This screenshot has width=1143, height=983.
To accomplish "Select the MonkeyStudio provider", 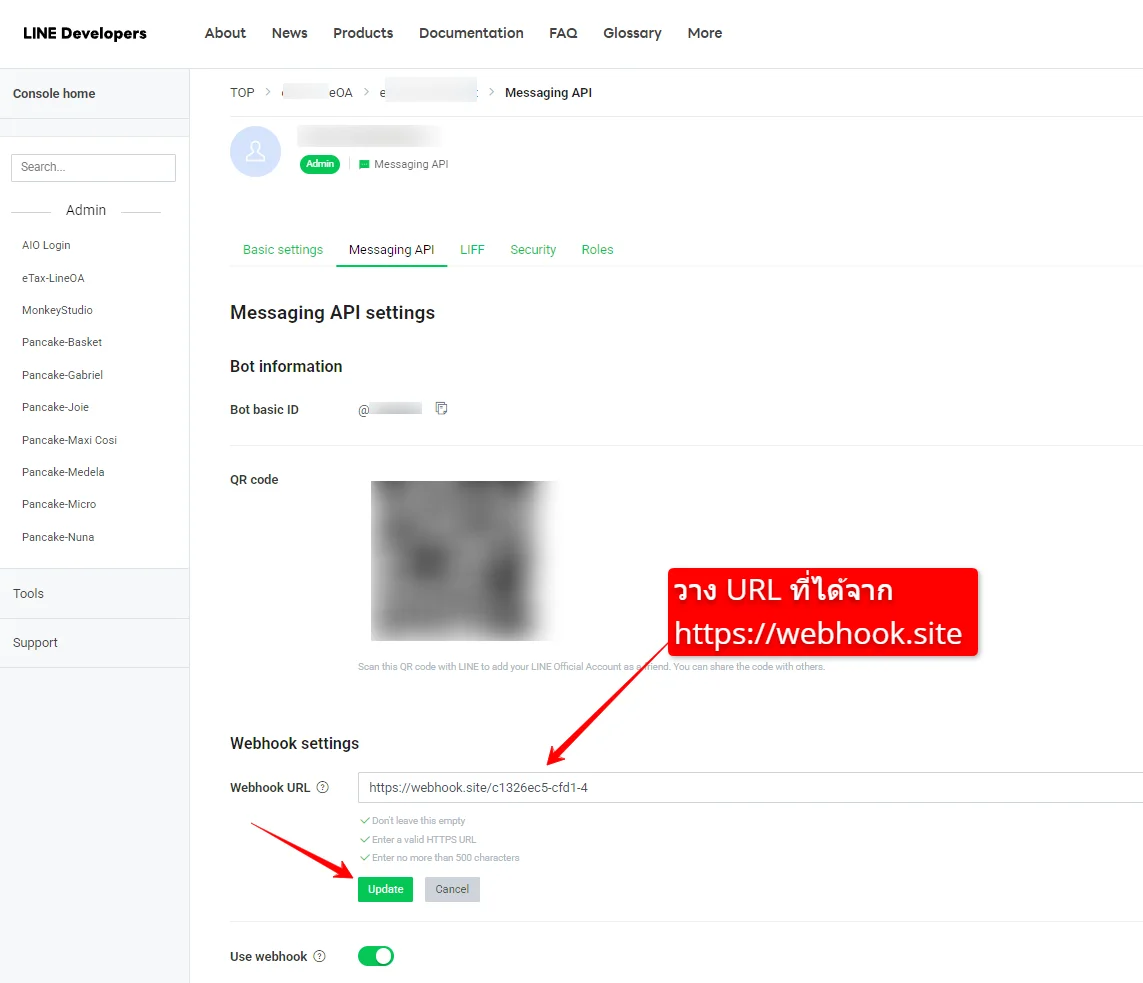I will [x=57, y=310].
